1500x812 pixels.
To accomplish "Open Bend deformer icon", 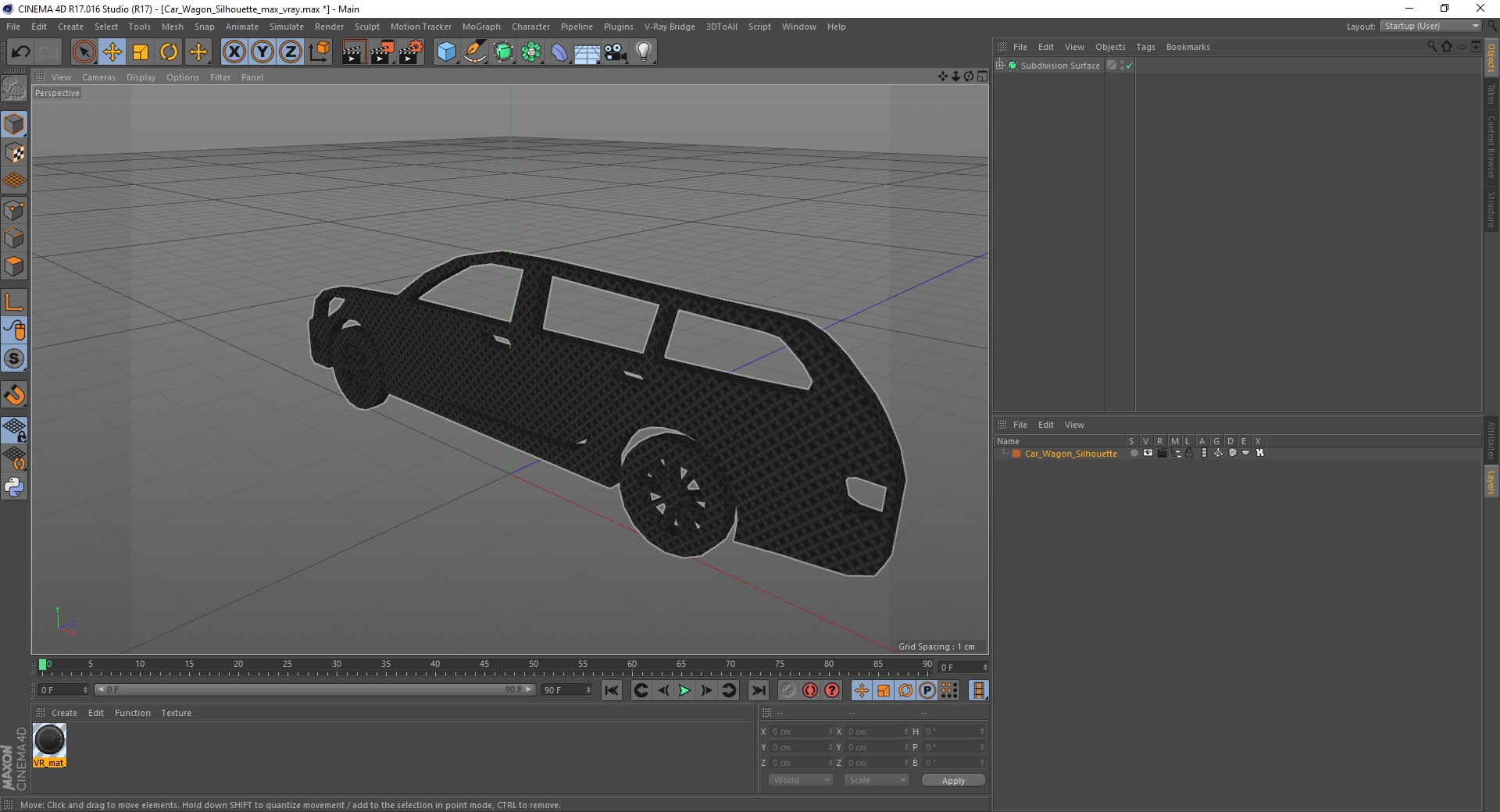I will [559, 52].
